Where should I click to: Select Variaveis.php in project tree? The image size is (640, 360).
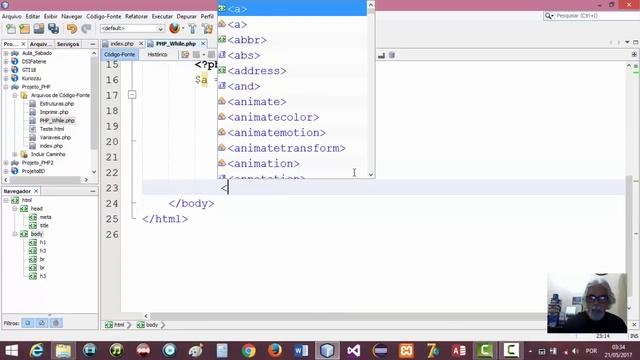(x=55, y=137)
